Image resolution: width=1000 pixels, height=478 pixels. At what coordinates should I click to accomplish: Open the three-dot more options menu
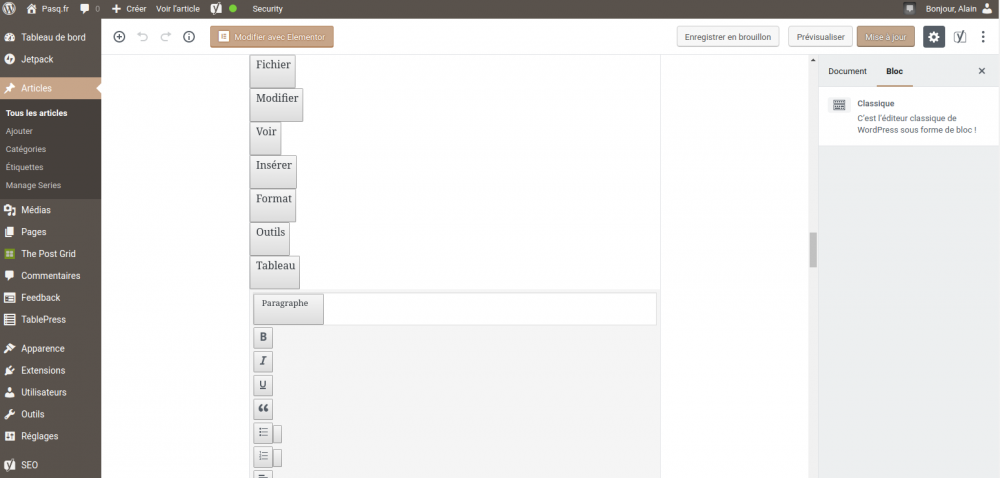[x=983, y=37]
